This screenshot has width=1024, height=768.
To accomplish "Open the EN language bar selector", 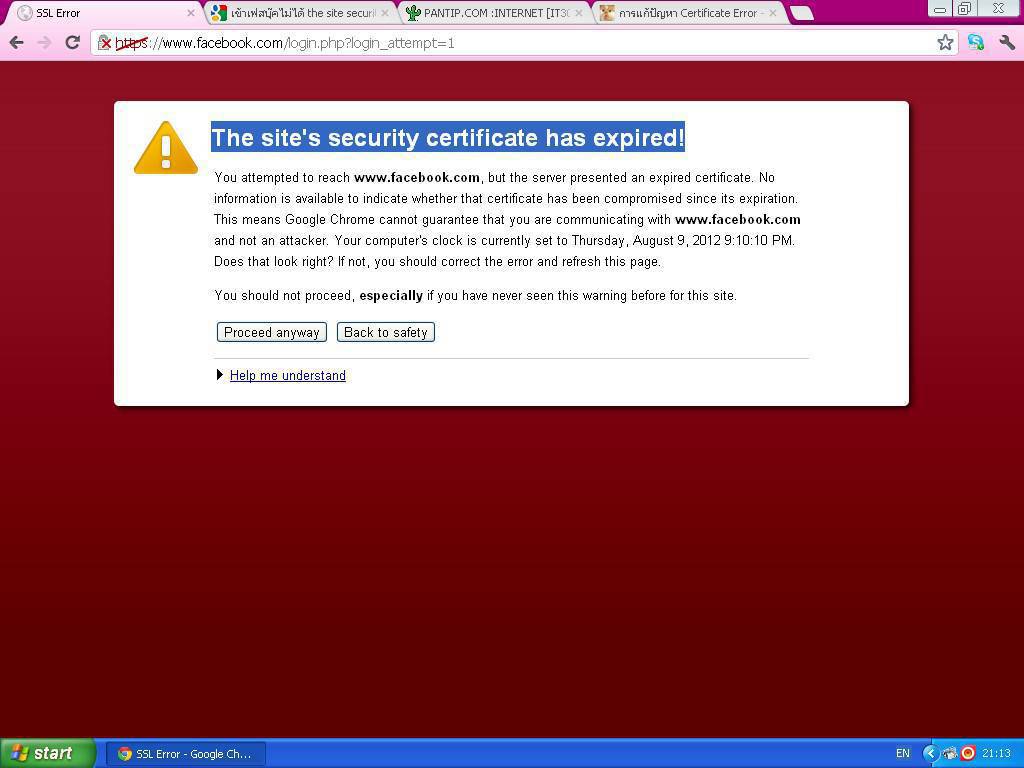I will tap(902, 753).
